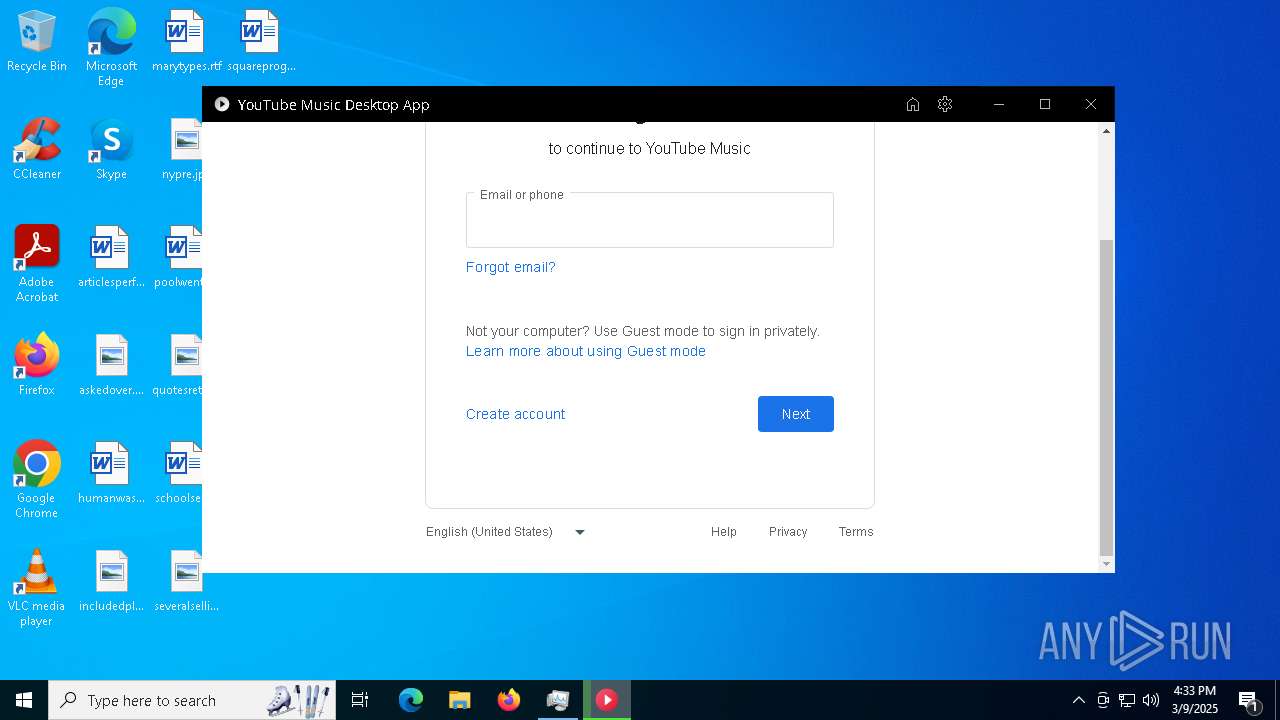Click the scrollbar up arrow
The image size is (1280, 720).
(1106, 131)
